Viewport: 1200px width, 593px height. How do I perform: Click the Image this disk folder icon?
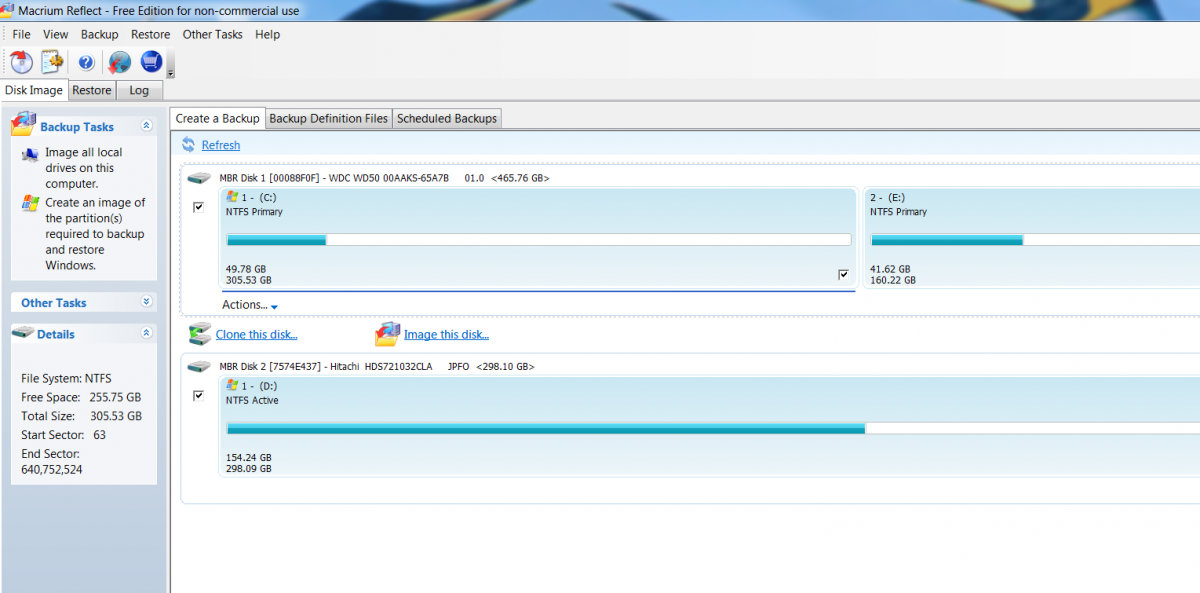tap(387, 334)
